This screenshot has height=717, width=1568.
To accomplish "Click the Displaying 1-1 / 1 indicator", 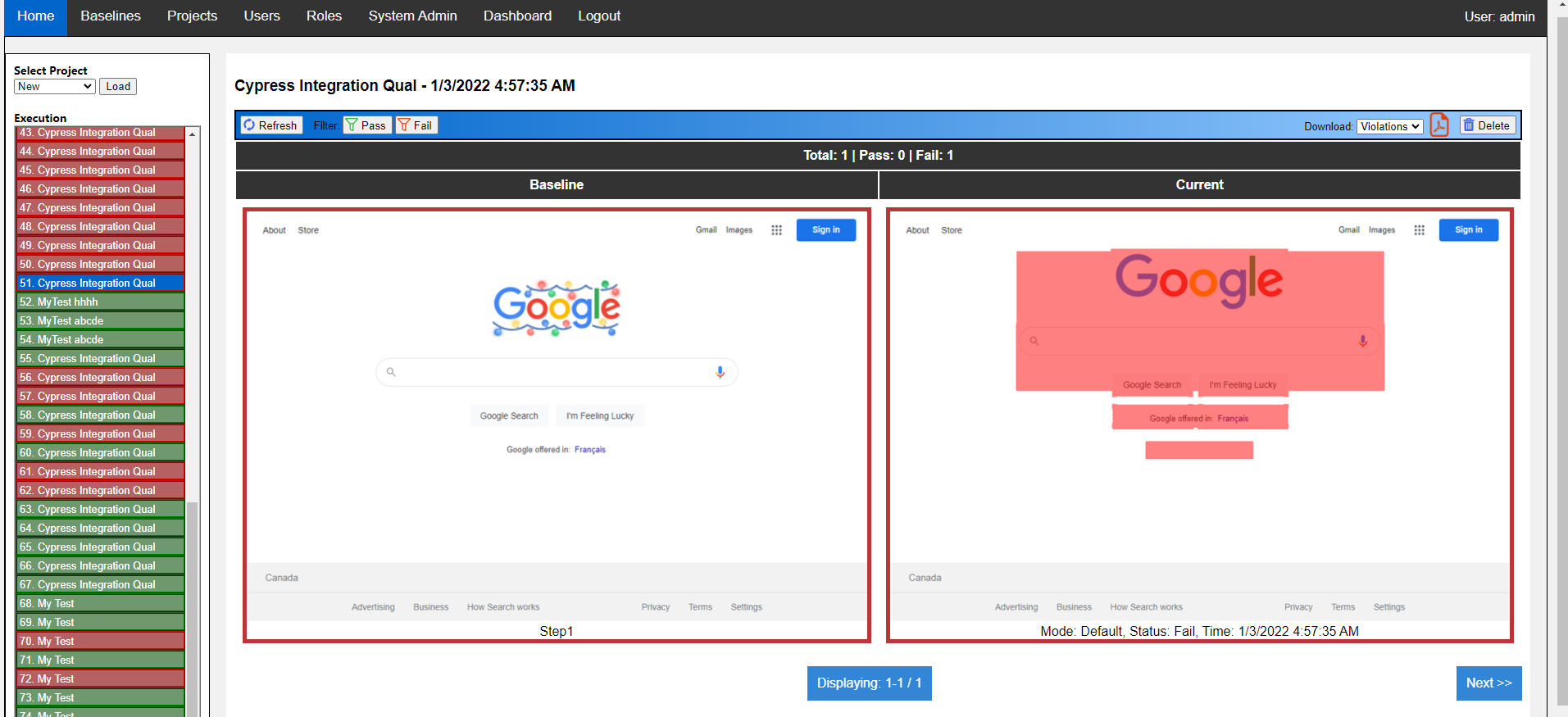I will click(x=870, y=683).
